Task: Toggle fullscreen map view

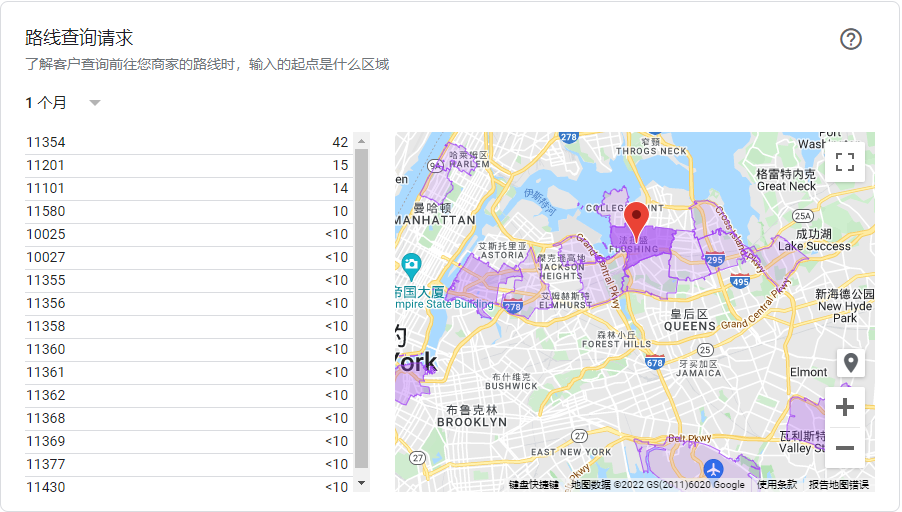Action: (x=844, y=162)
